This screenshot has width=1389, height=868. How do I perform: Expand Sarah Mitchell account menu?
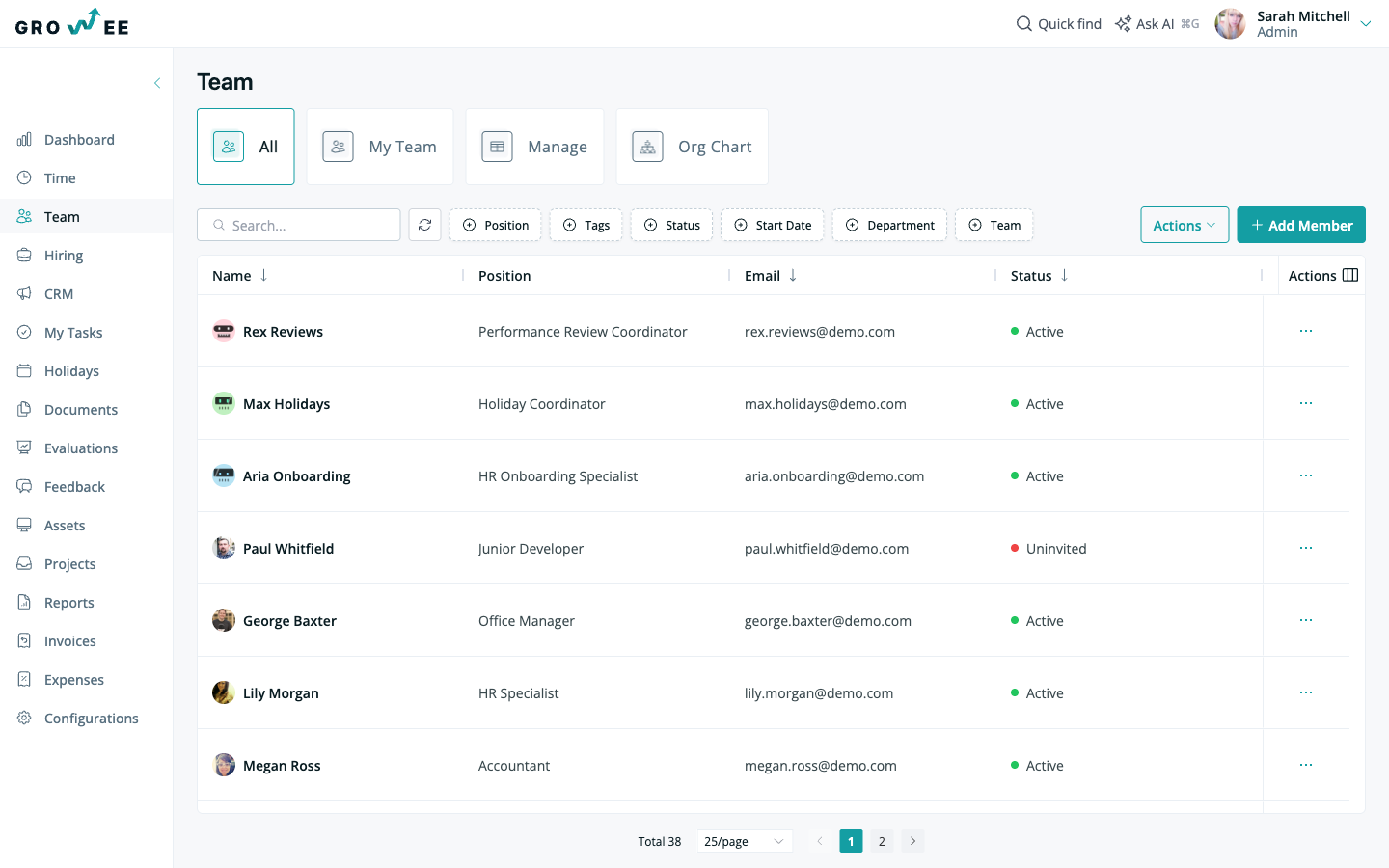click(1366, 24)
